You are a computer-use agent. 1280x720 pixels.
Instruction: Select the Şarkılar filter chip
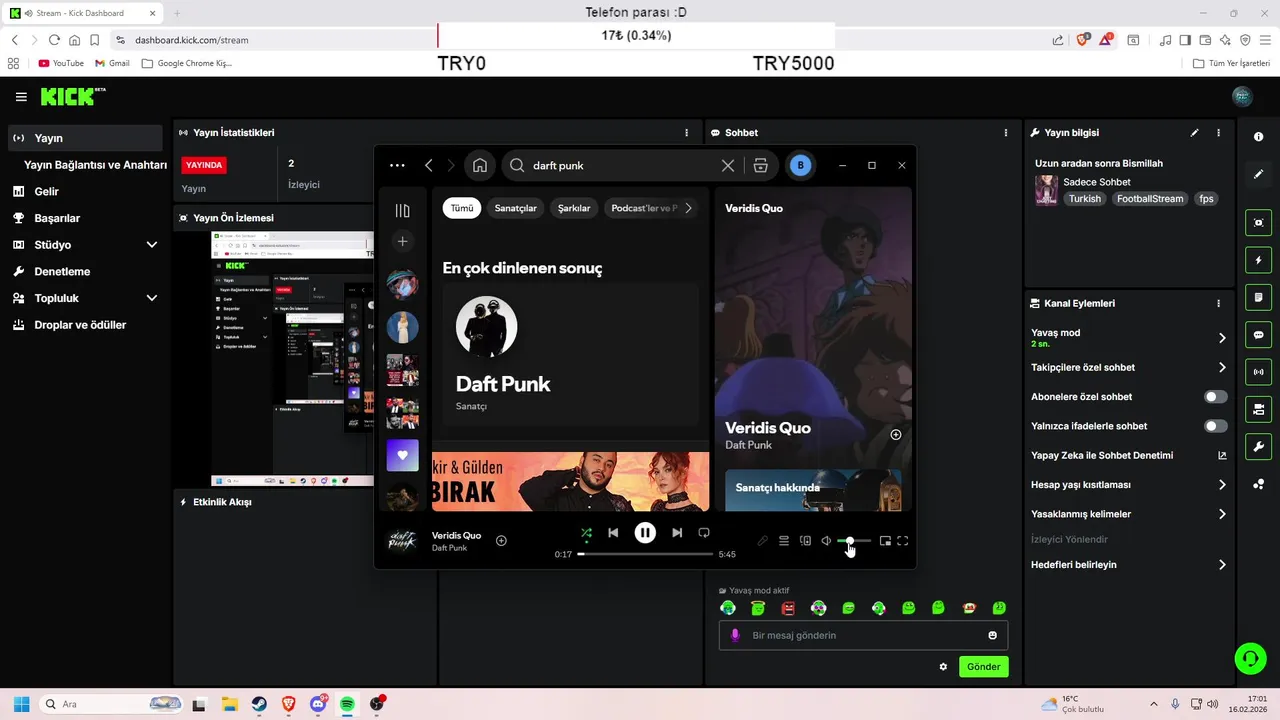(574, 208)
